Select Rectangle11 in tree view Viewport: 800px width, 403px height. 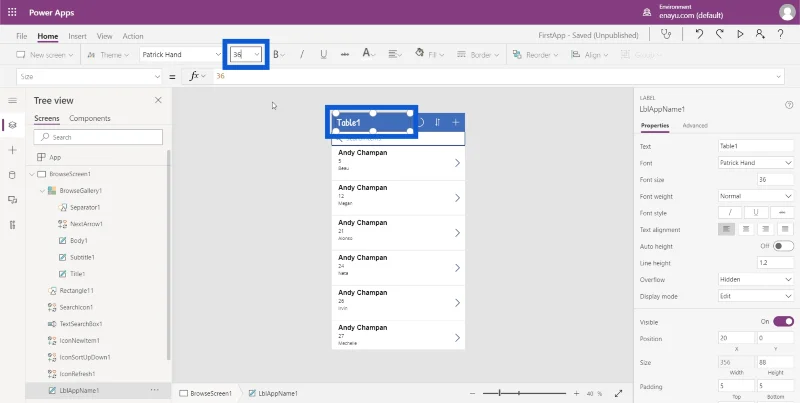pos(77,291)
